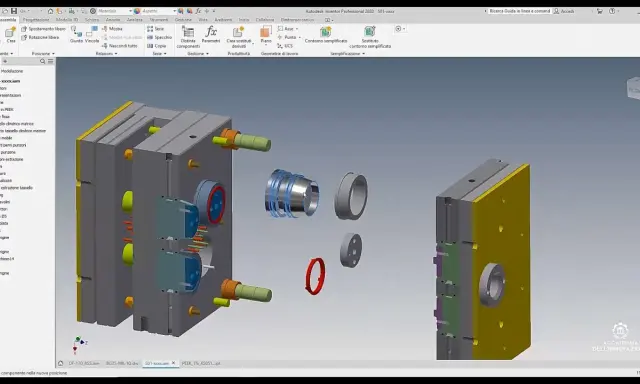Click the browser panel search magnifier icon
This screenshot has width=640, height=384.
click(x=42, y=61)
